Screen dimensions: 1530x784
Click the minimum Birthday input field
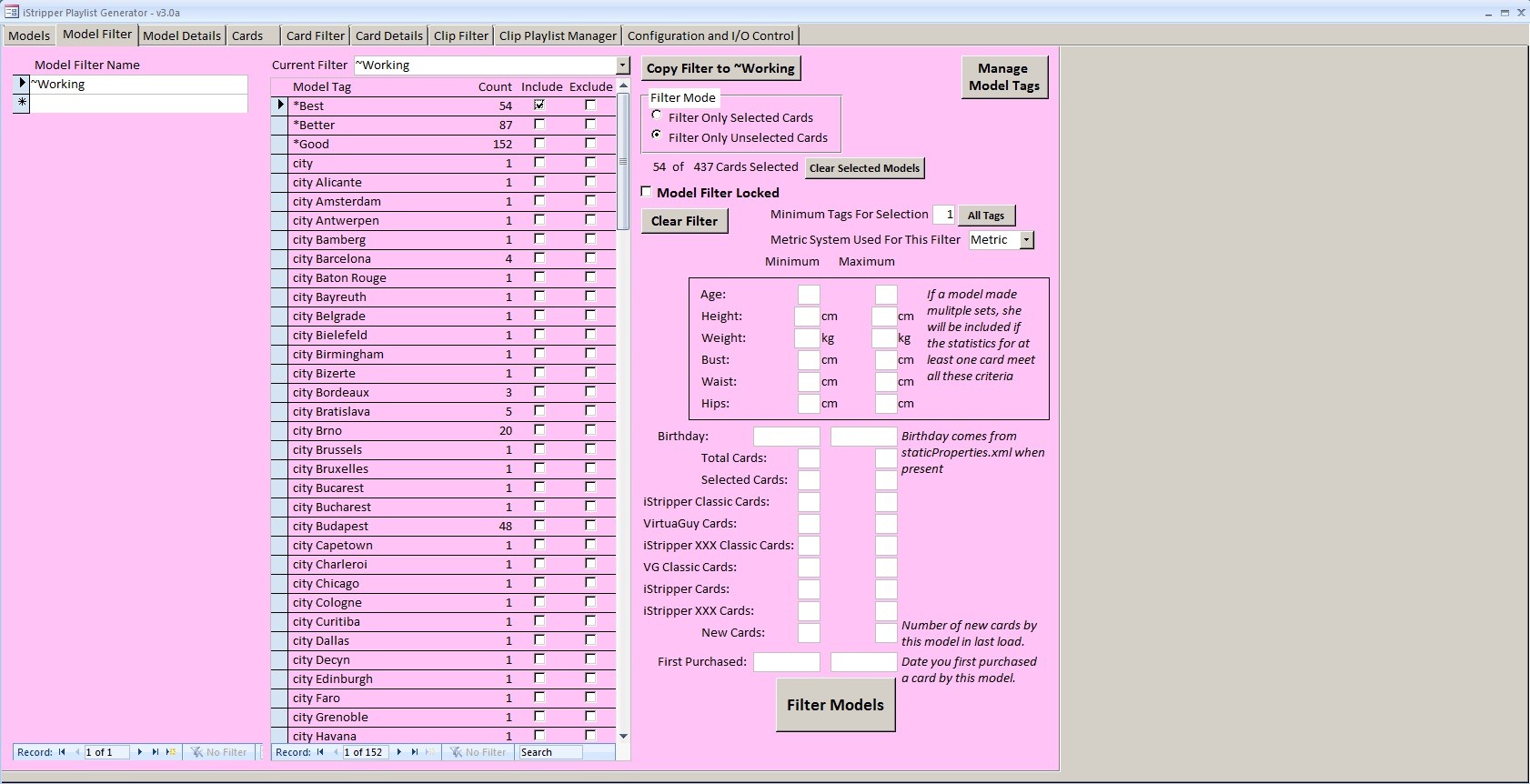click(787, 437)
